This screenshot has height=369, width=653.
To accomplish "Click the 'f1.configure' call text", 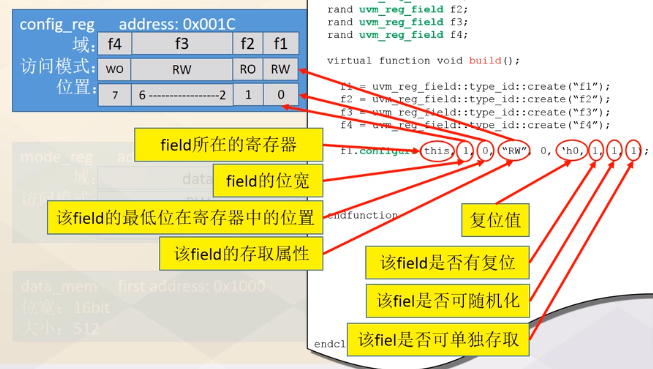I will (x=378, y=151).
